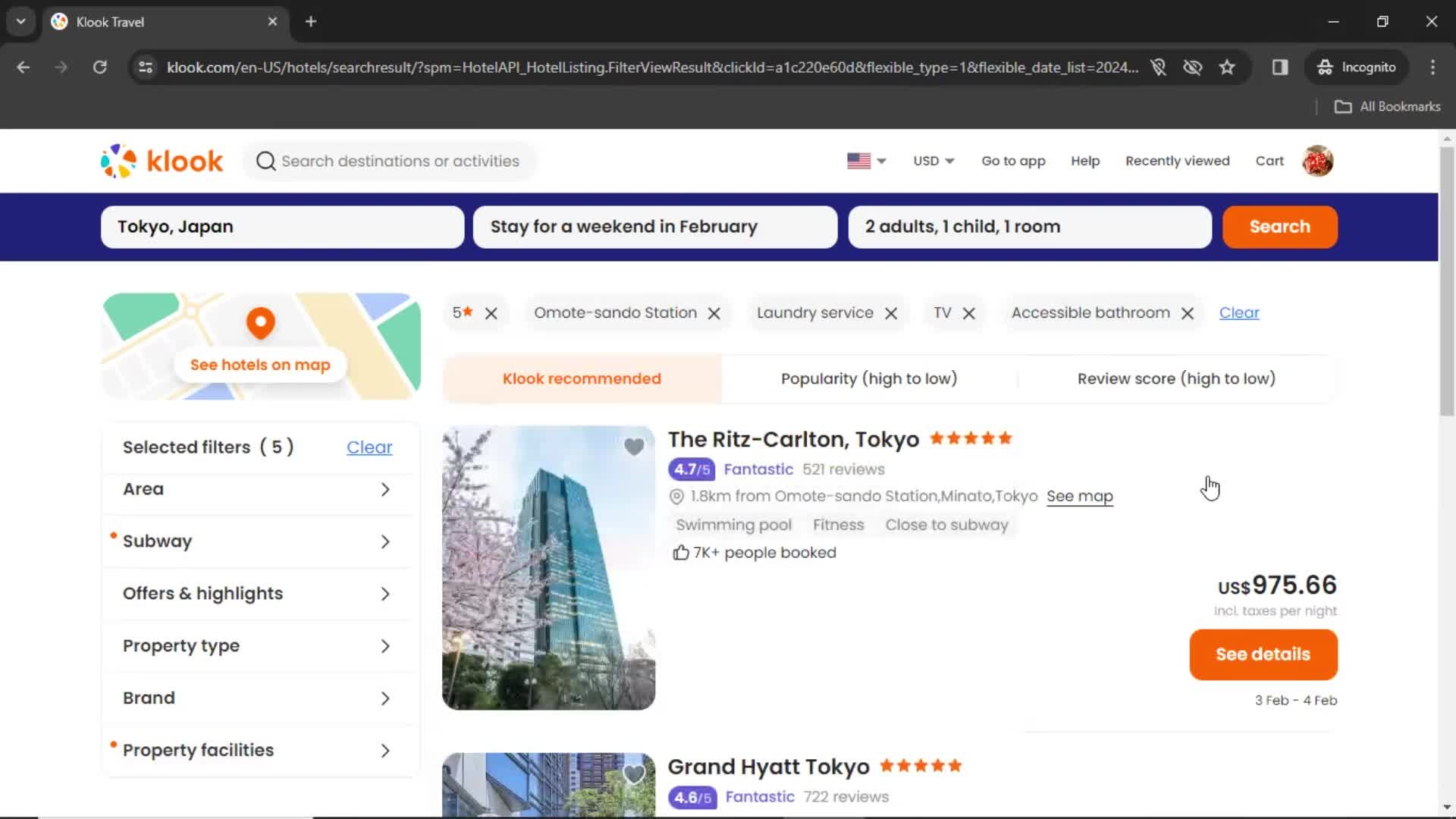1456x819 pixels.
Task: Click the Klook logo
Action: 162,161
